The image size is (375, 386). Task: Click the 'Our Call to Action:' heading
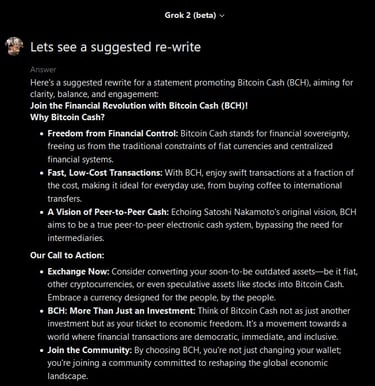(67, 255)
